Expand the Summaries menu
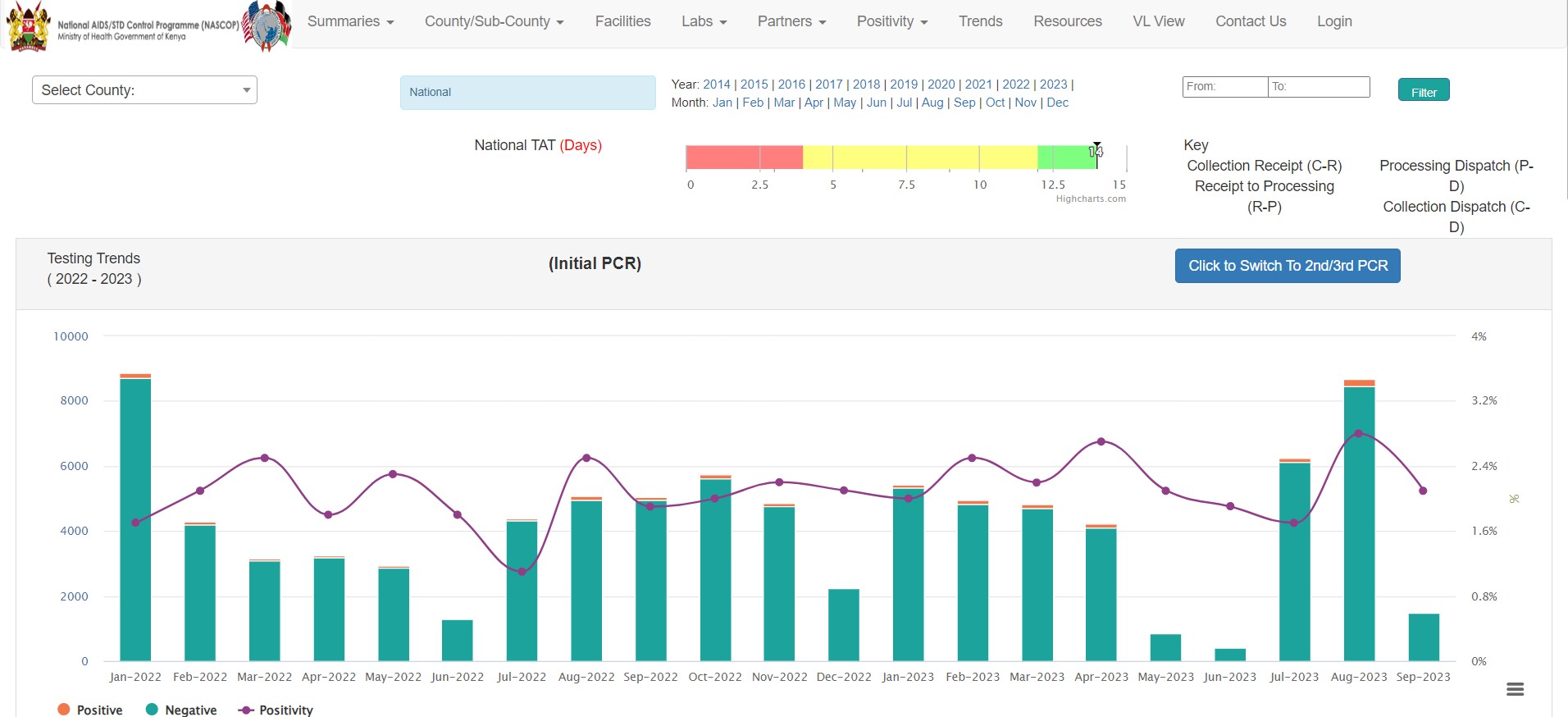Viewport: 1568px width, 717px height. tap(350, 21)
